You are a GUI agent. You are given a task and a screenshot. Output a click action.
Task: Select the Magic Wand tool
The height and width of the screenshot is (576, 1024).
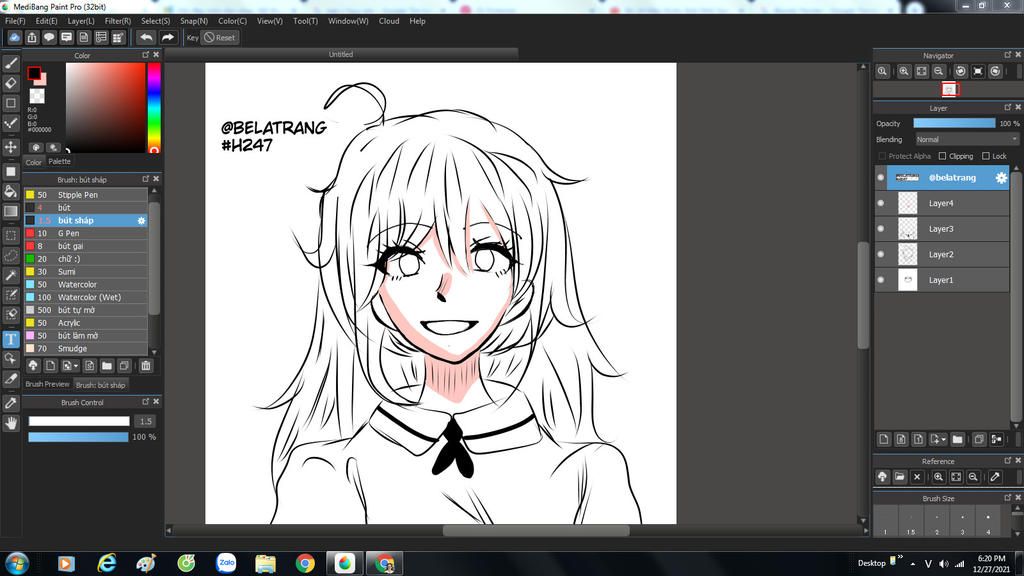click(10, 276)
